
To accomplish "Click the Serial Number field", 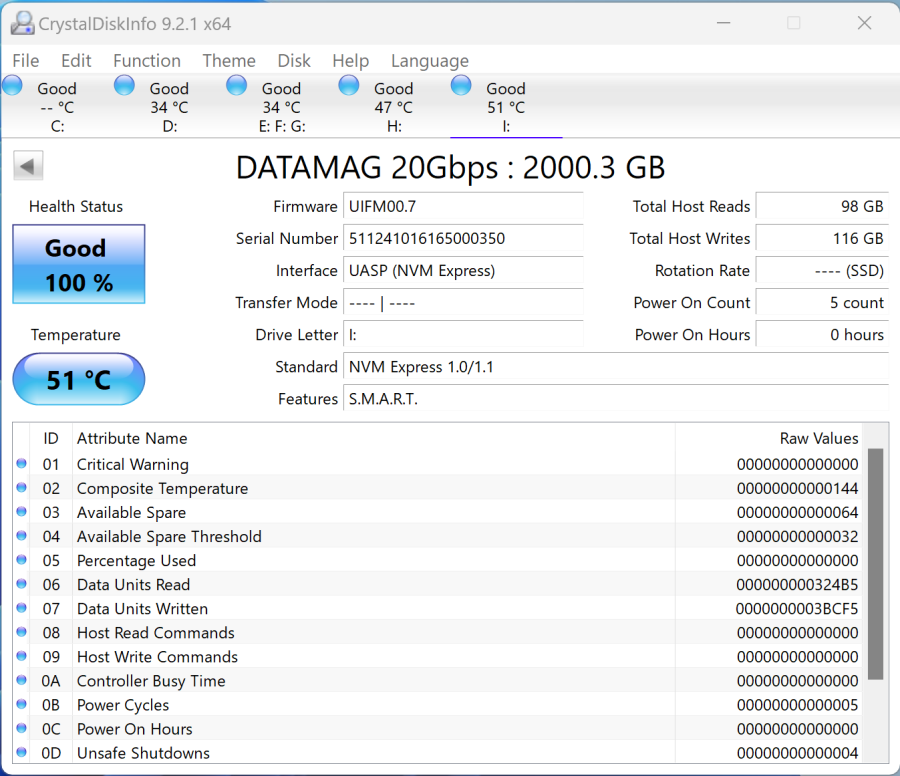I will [x=463, y=238].
